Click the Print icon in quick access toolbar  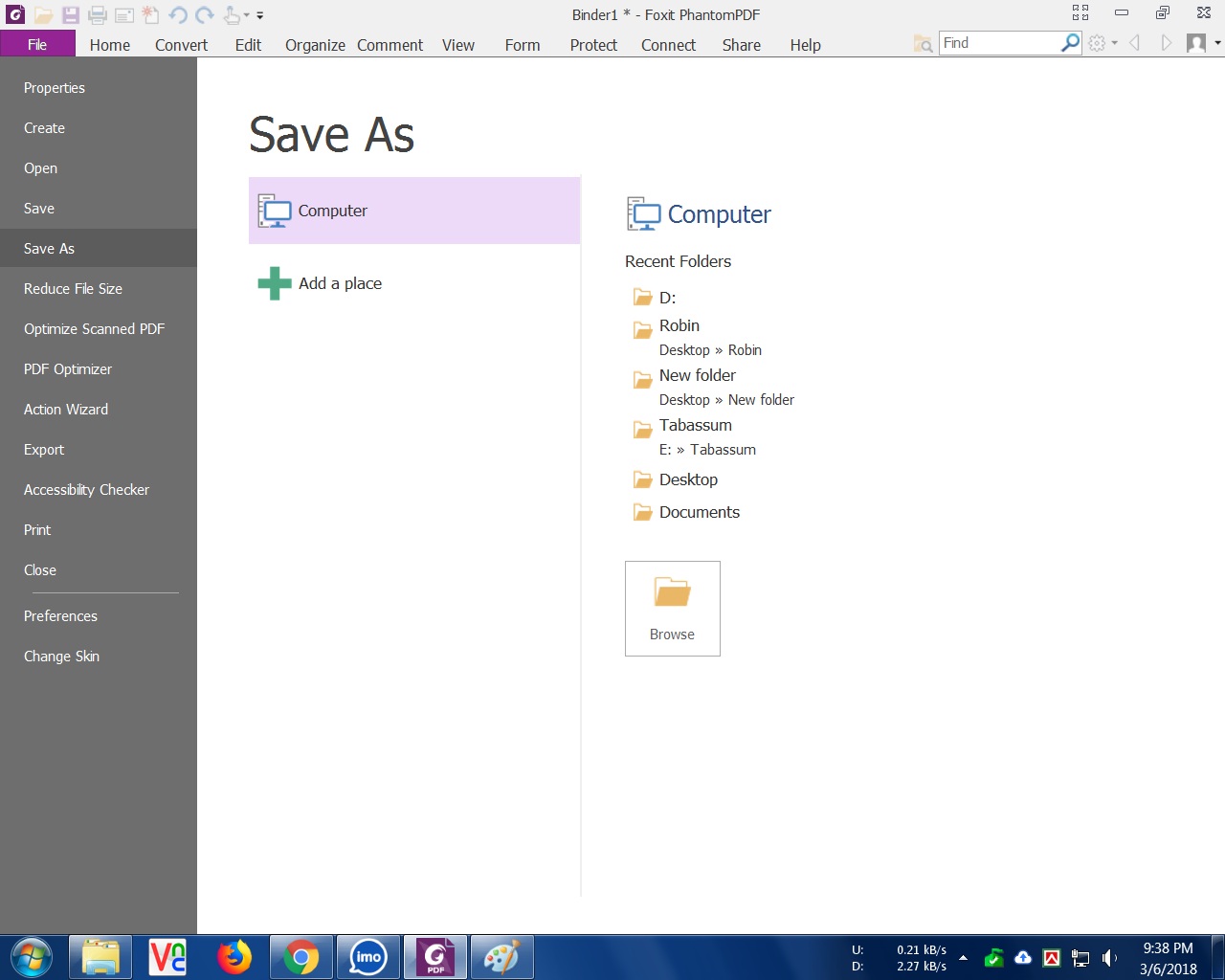pyautogui.click(x=98, y=14)
